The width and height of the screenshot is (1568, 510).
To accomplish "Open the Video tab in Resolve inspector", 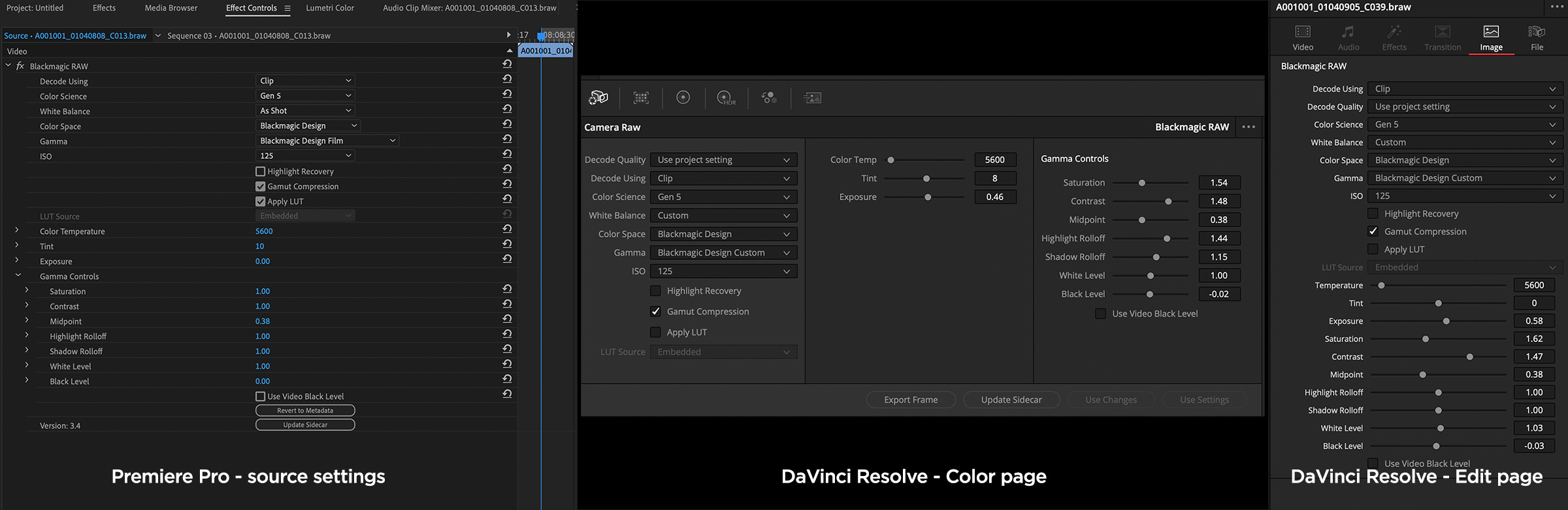I will pyautogui.click(x=1303, y=38).
